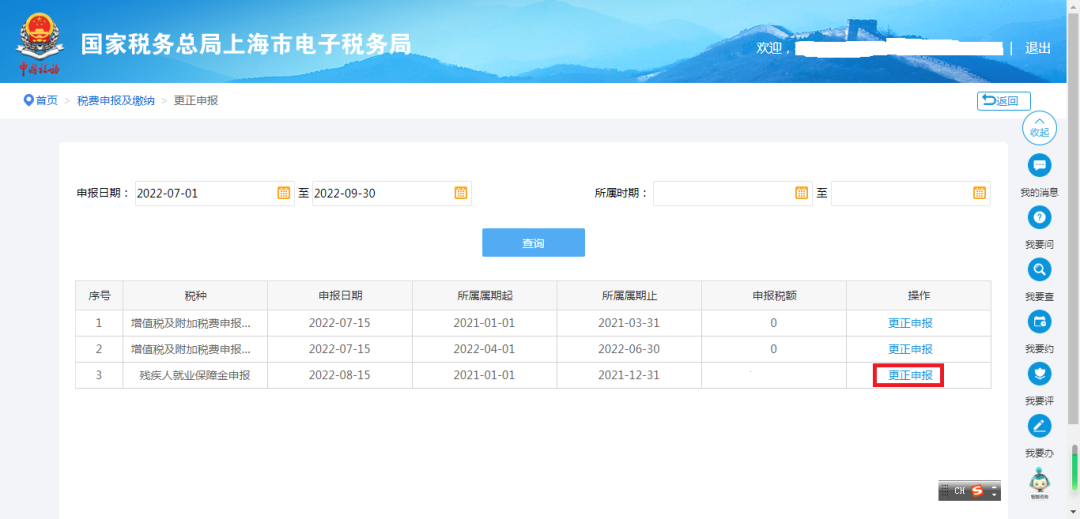
Task: Click 税种 column header
Action: (x=196, y=295)
